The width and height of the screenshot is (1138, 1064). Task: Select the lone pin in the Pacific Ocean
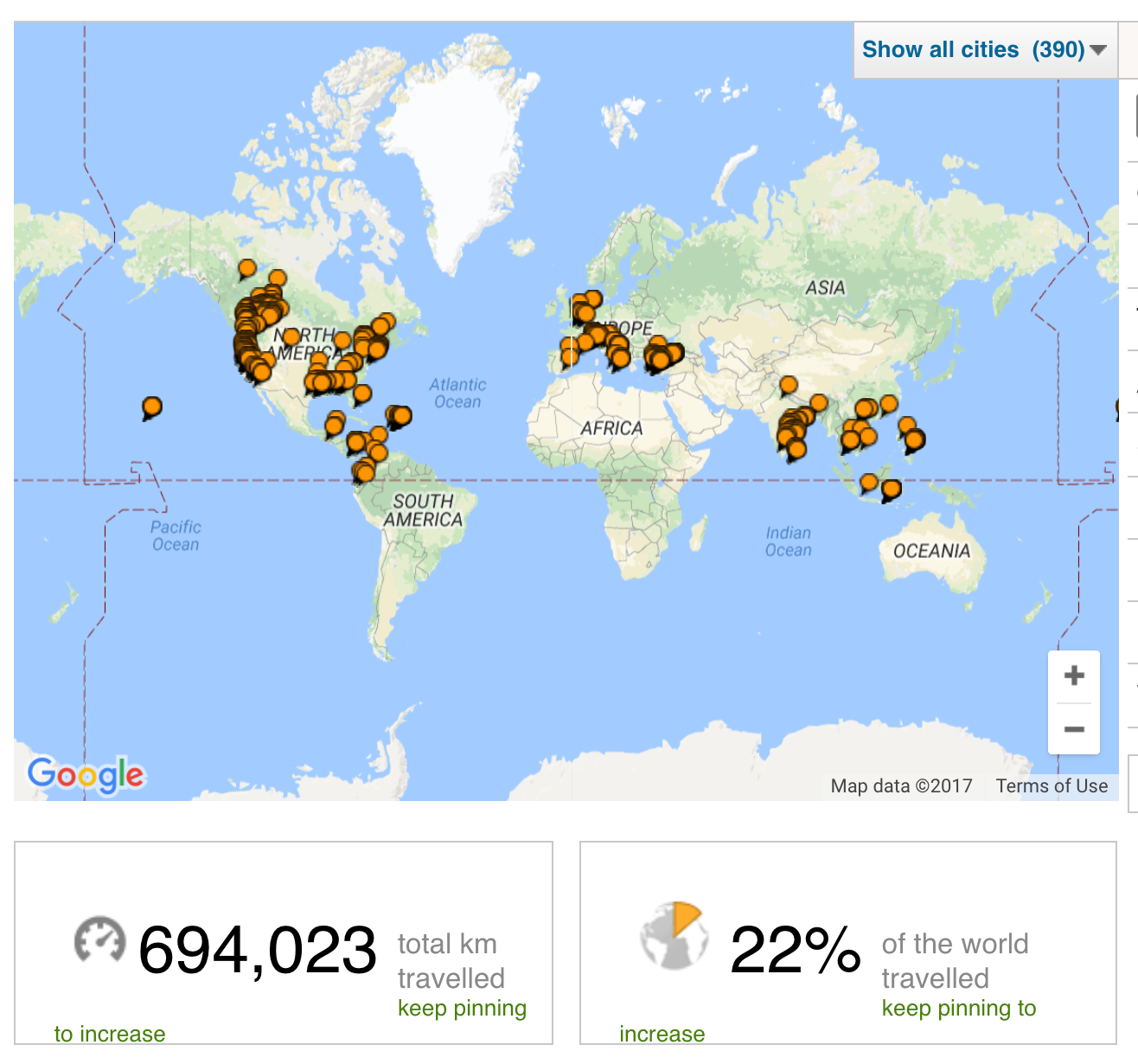point(151,407)
